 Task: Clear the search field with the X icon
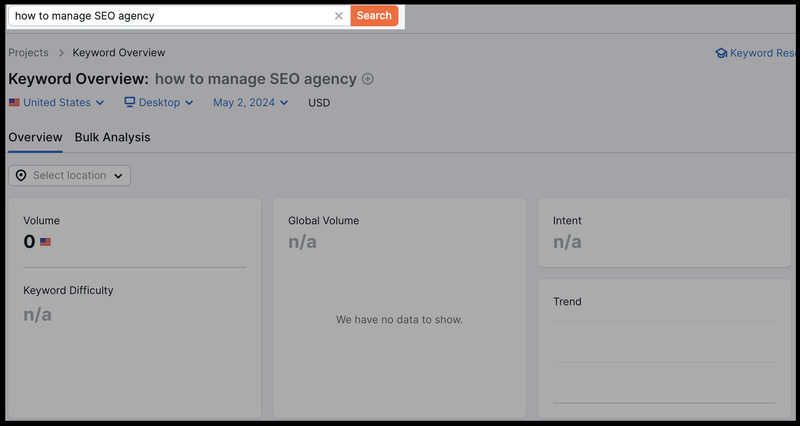pos(338,16)
